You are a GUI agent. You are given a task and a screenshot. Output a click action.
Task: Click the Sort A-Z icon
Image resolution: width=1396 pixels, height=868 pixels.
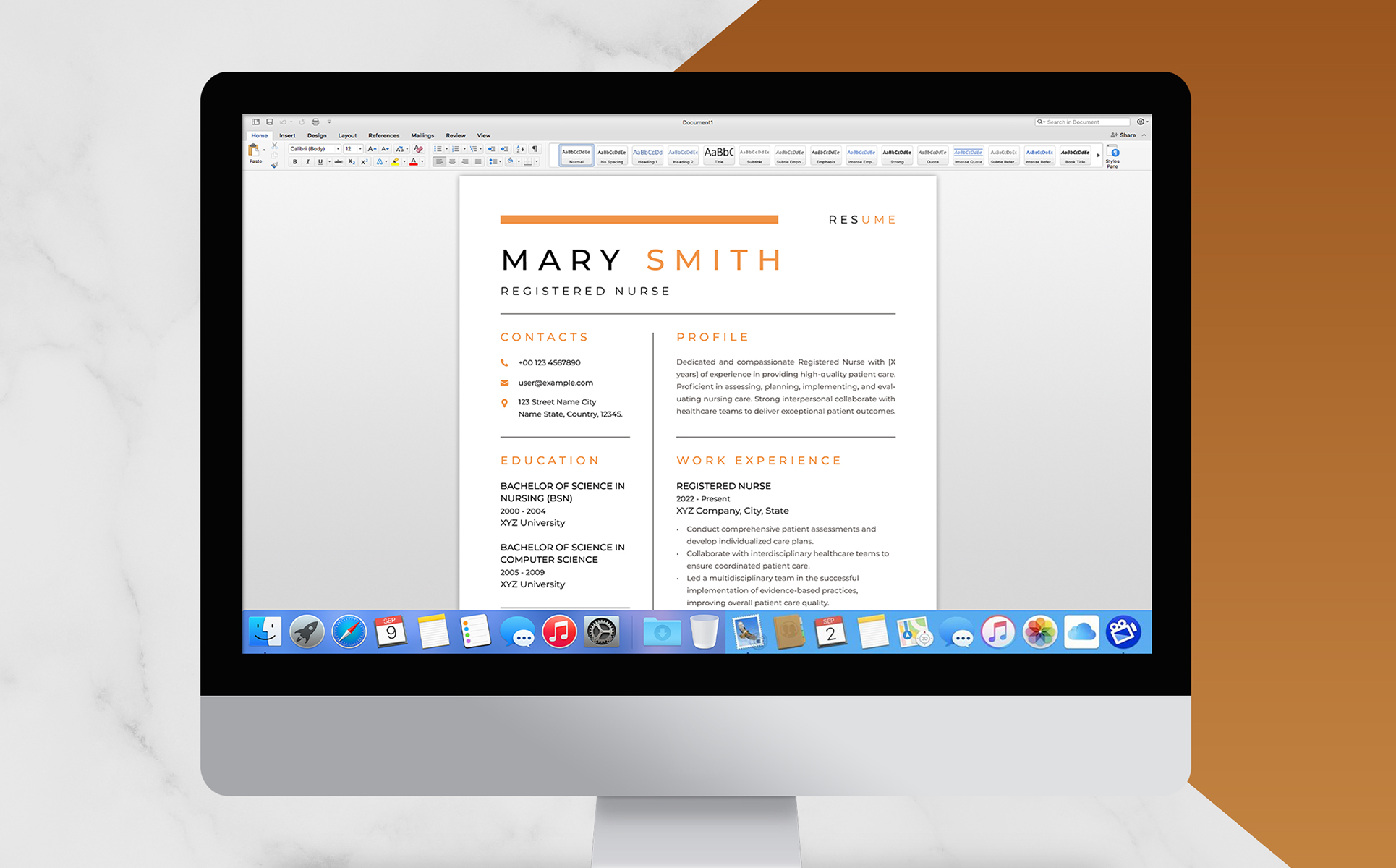coord(520,149)
